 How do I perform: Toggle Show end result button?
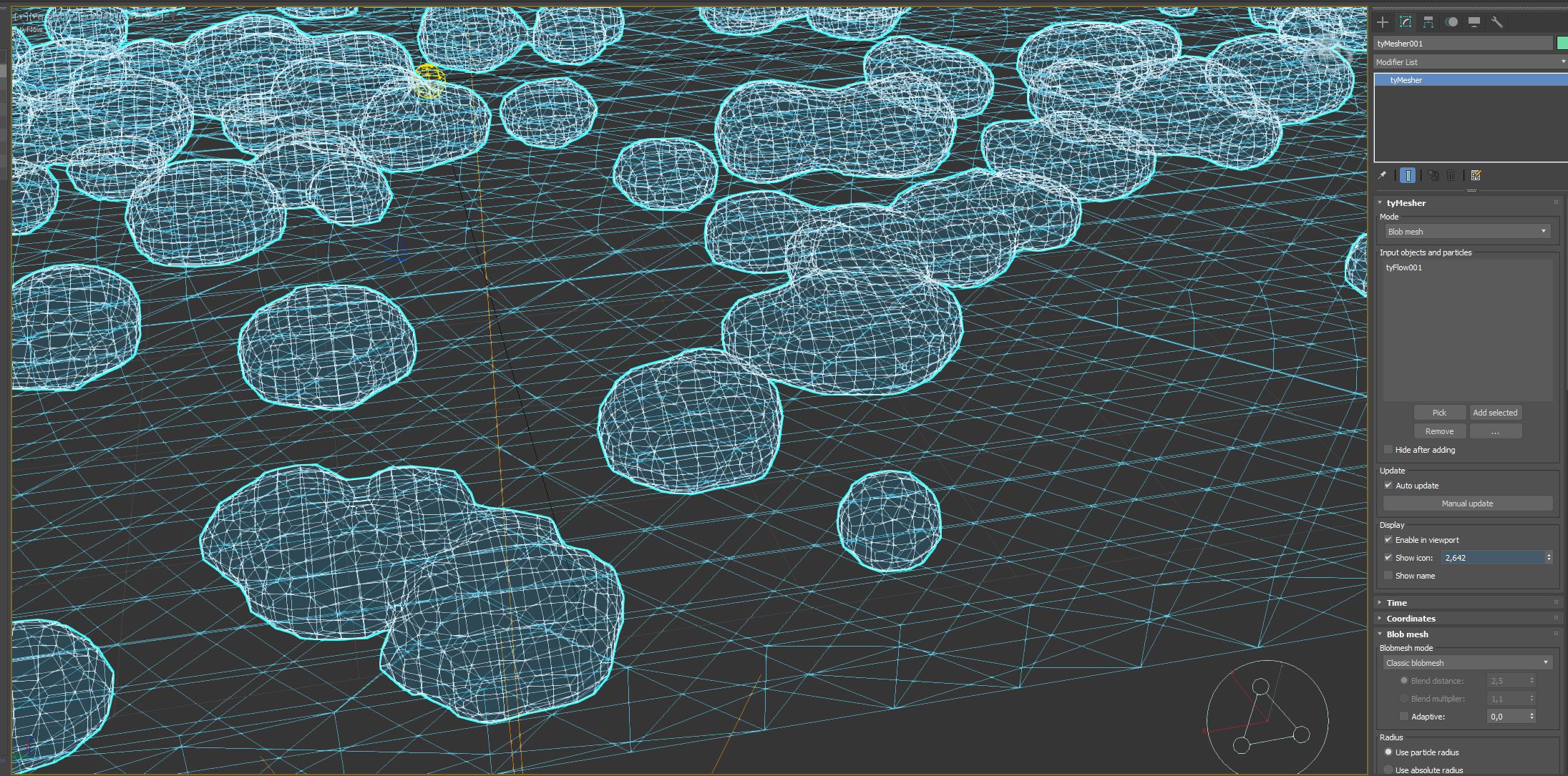coord(1408,175)
